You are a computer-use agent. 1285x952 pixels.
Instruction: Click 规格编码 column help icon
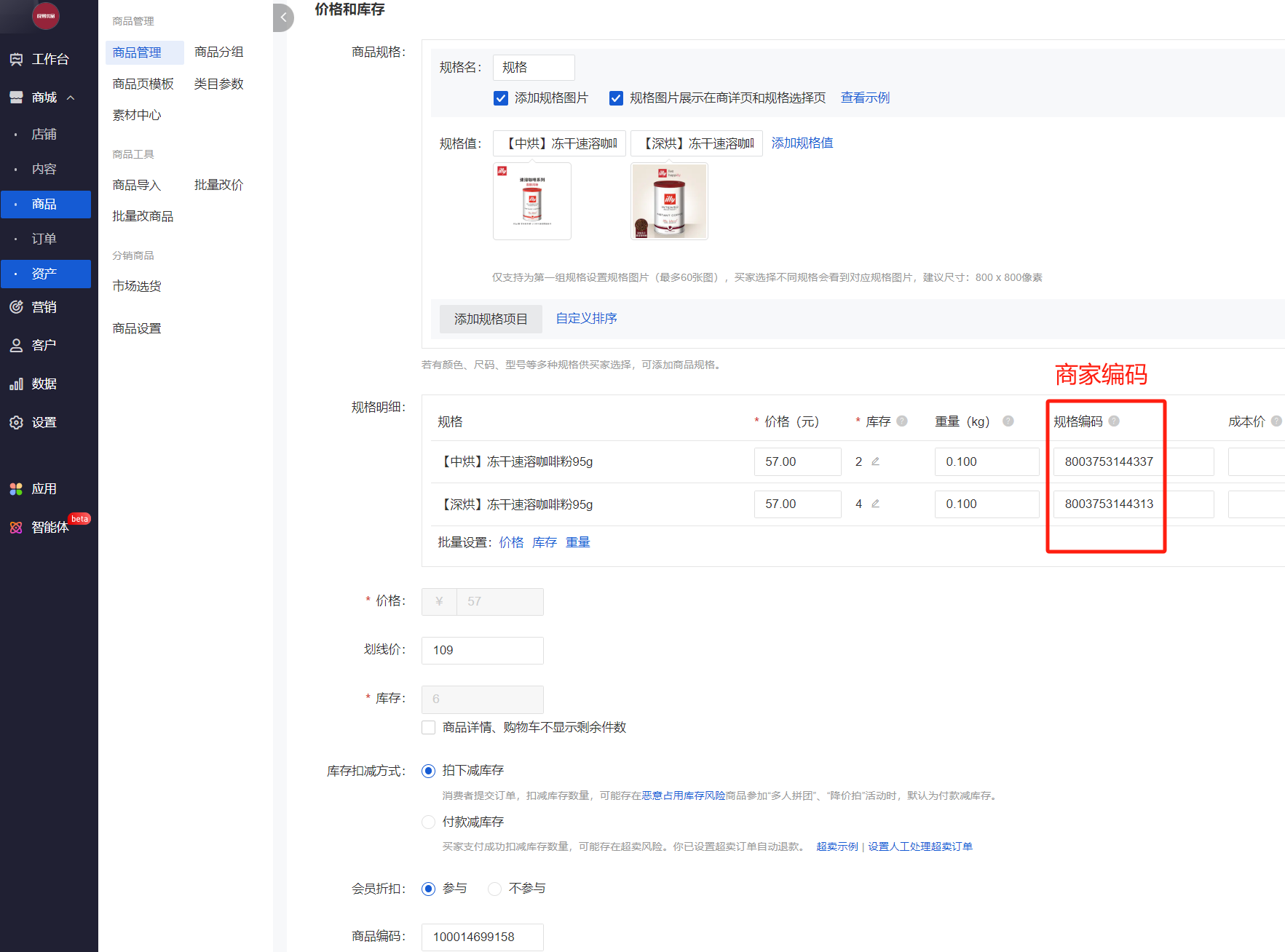pos(1114,421)
